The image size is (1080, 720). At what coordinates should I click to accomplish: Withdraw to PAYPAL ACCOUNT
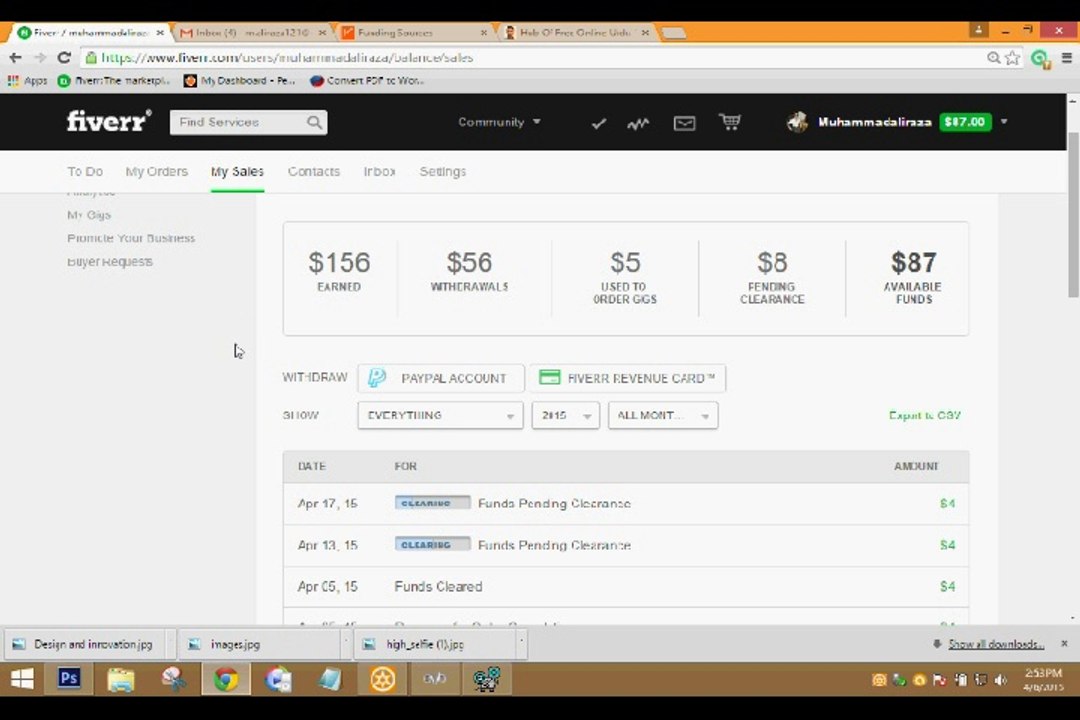pyautogui.click(x=441, y=378)
